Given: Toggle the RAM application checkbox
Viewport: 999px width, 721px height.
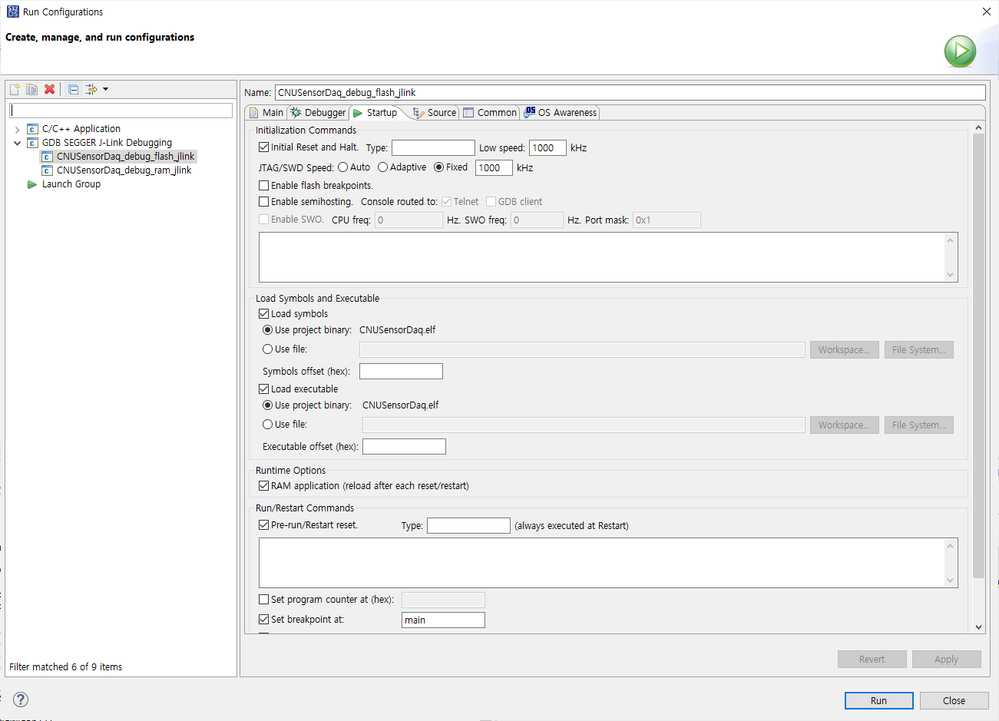Looking at the screenshot, I should (x=264, y=486).
